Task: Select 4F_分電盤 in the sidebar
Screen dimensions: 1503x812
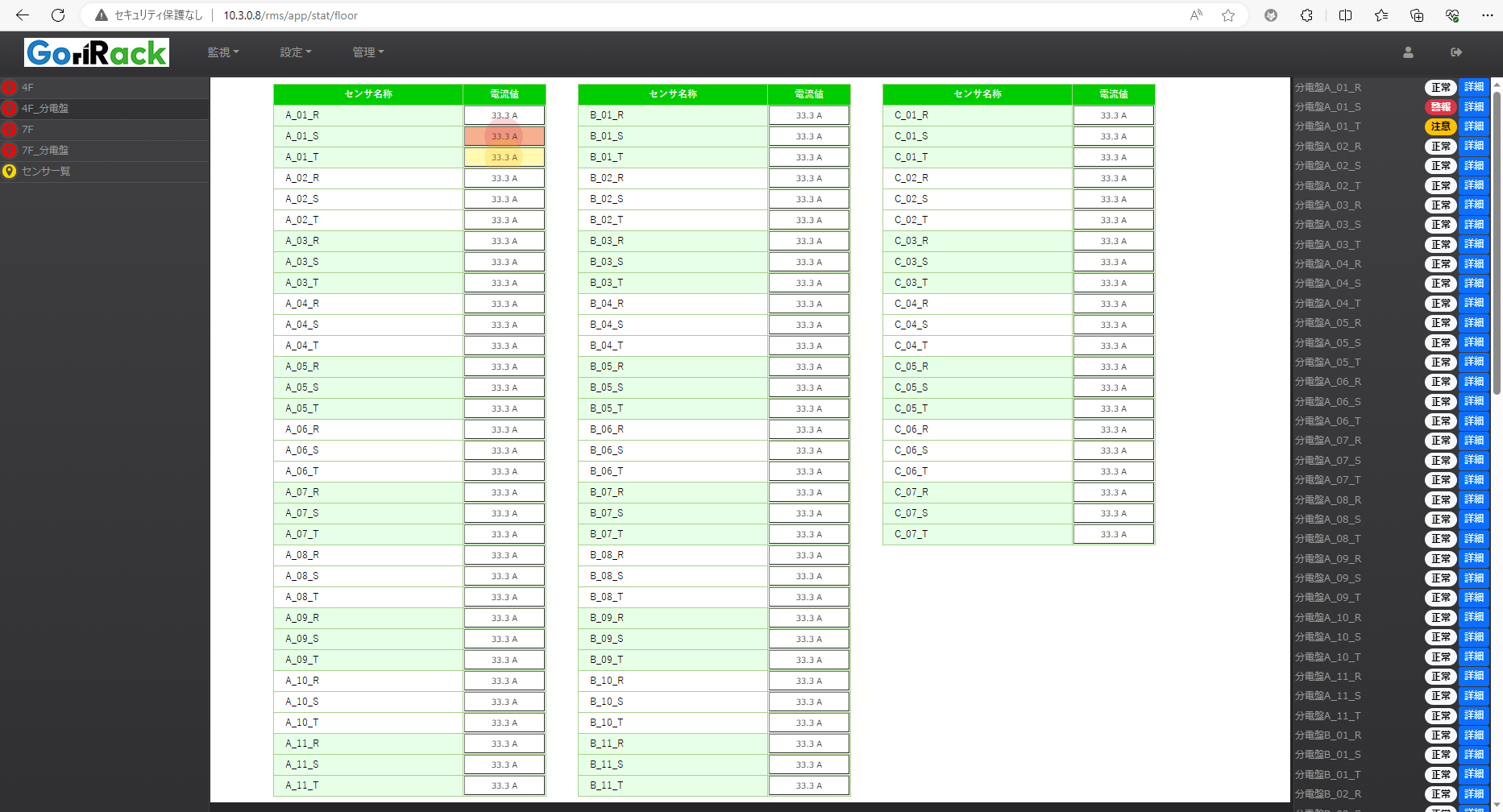Action: (x=105, y=108)
